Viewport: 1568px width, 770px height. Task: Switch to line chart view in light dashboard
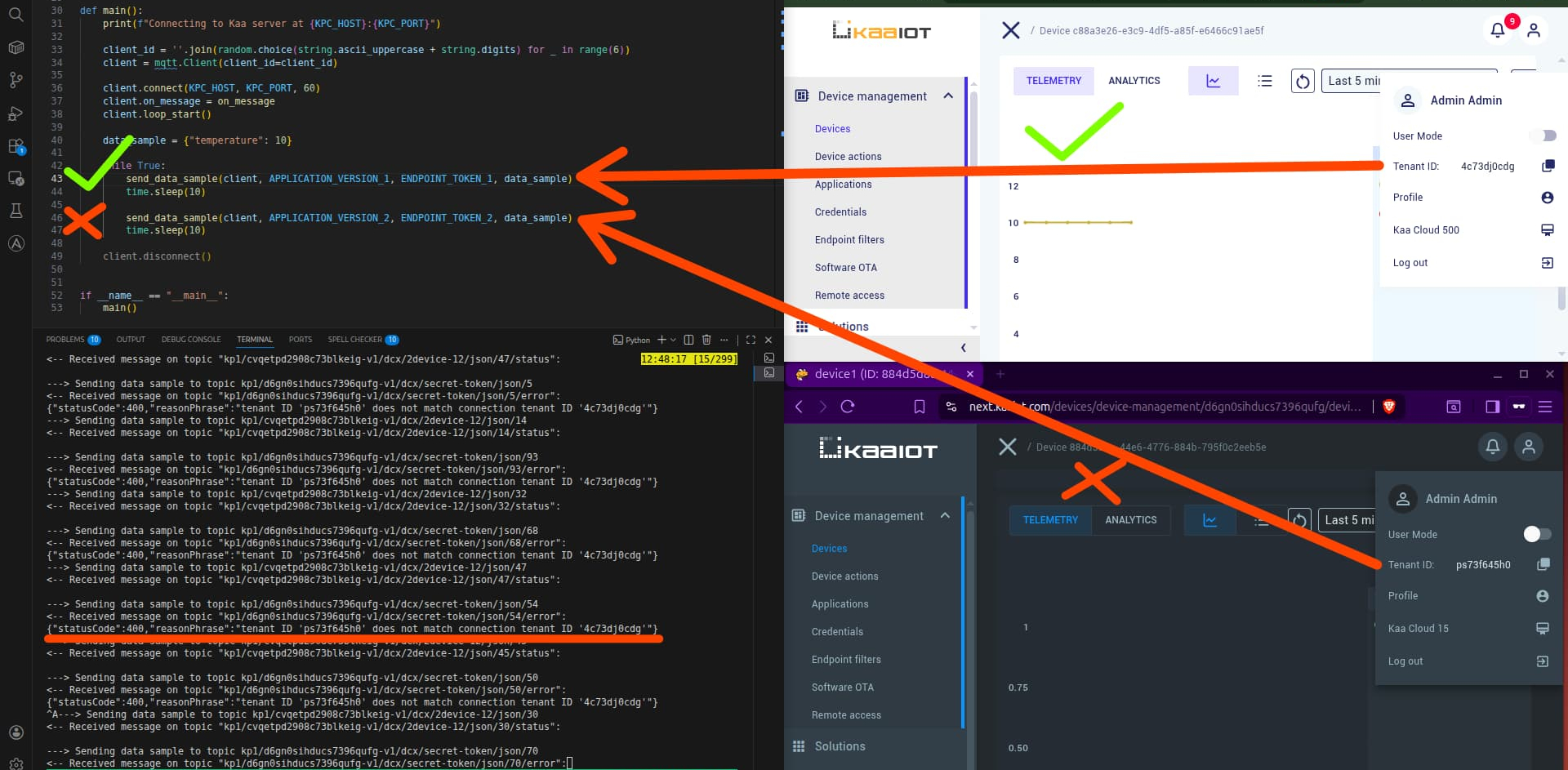[1213, 81]
